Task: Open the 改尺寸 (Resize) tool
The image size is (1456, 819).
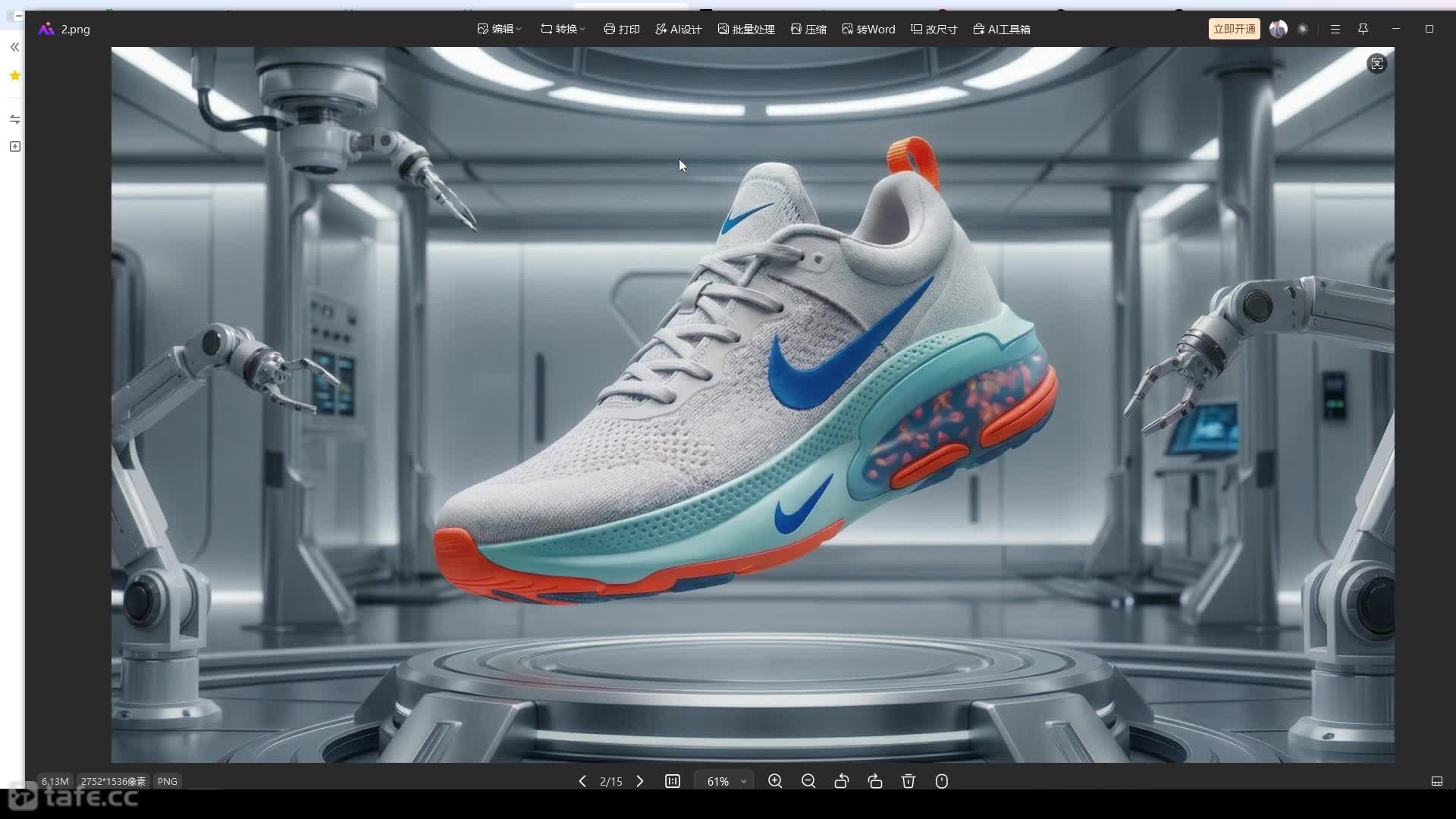Action: coord(934,29)
